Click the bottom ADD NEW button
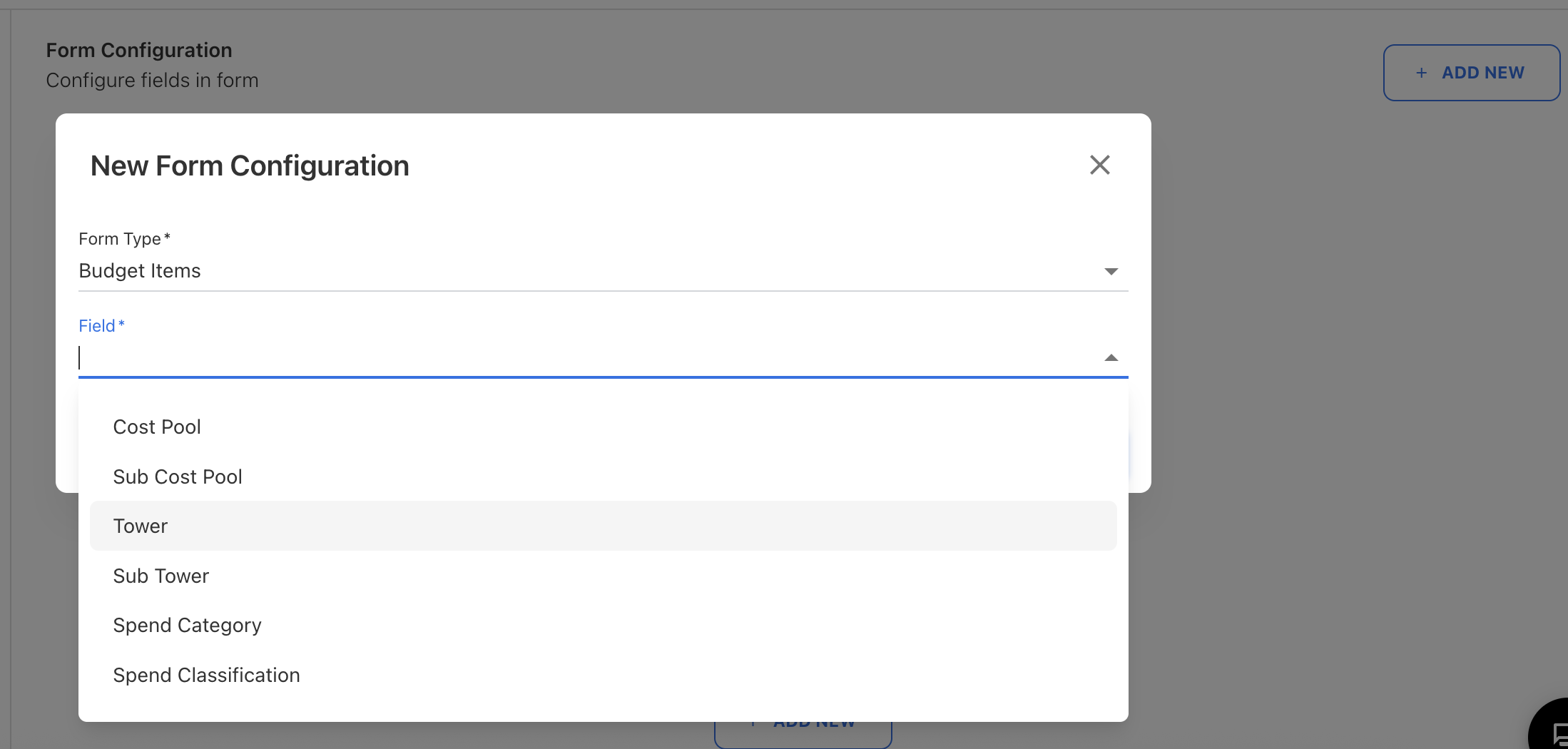The image size is (1568, 749). (x=803, y=722)
